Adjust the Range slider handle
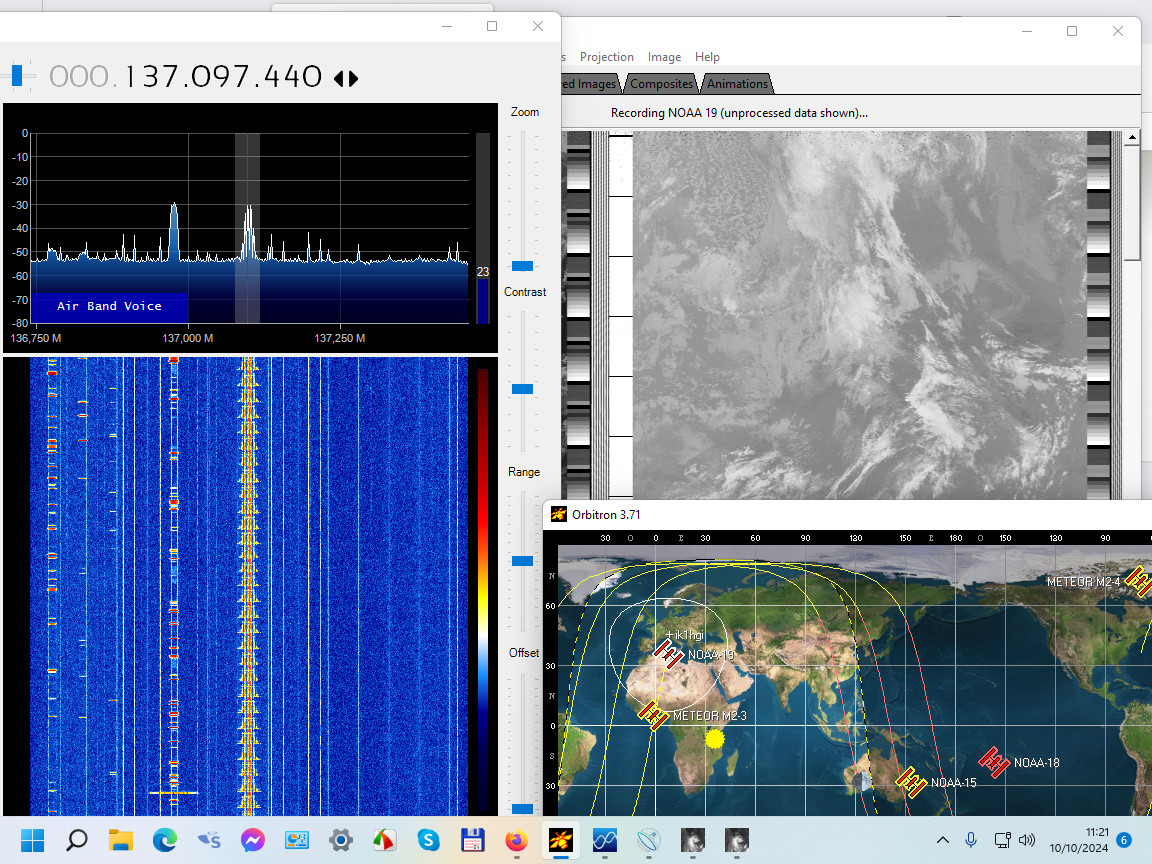This screenshot has height=864, width=1152. tap(522, 561)
